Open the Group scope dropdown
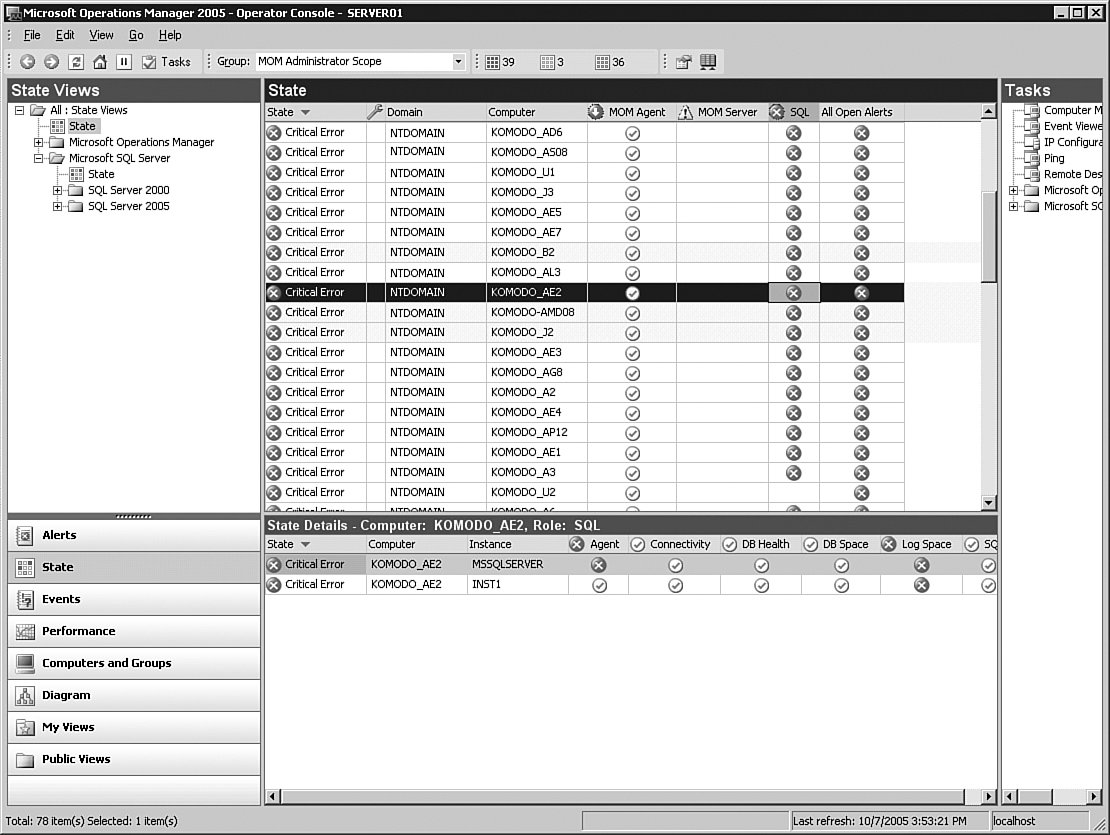This screenshot has height=835, width=1110. point(458,62)
